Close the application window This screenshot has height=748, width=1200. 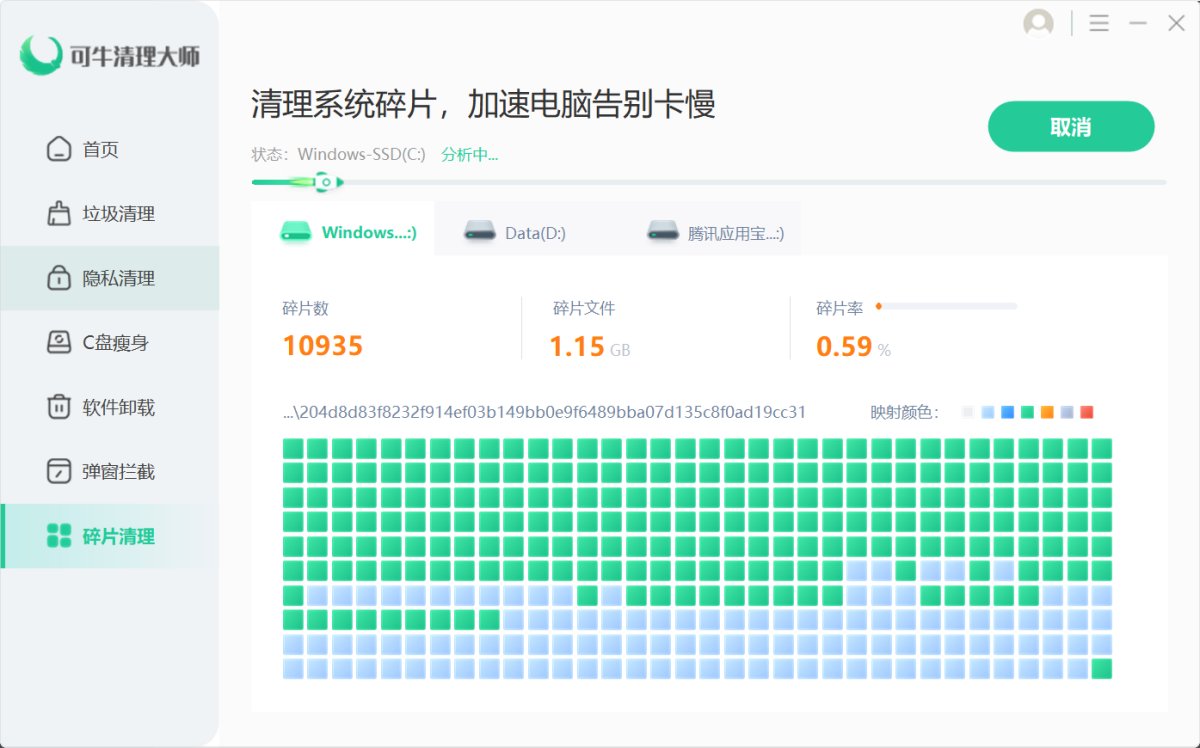[1176, 23]
